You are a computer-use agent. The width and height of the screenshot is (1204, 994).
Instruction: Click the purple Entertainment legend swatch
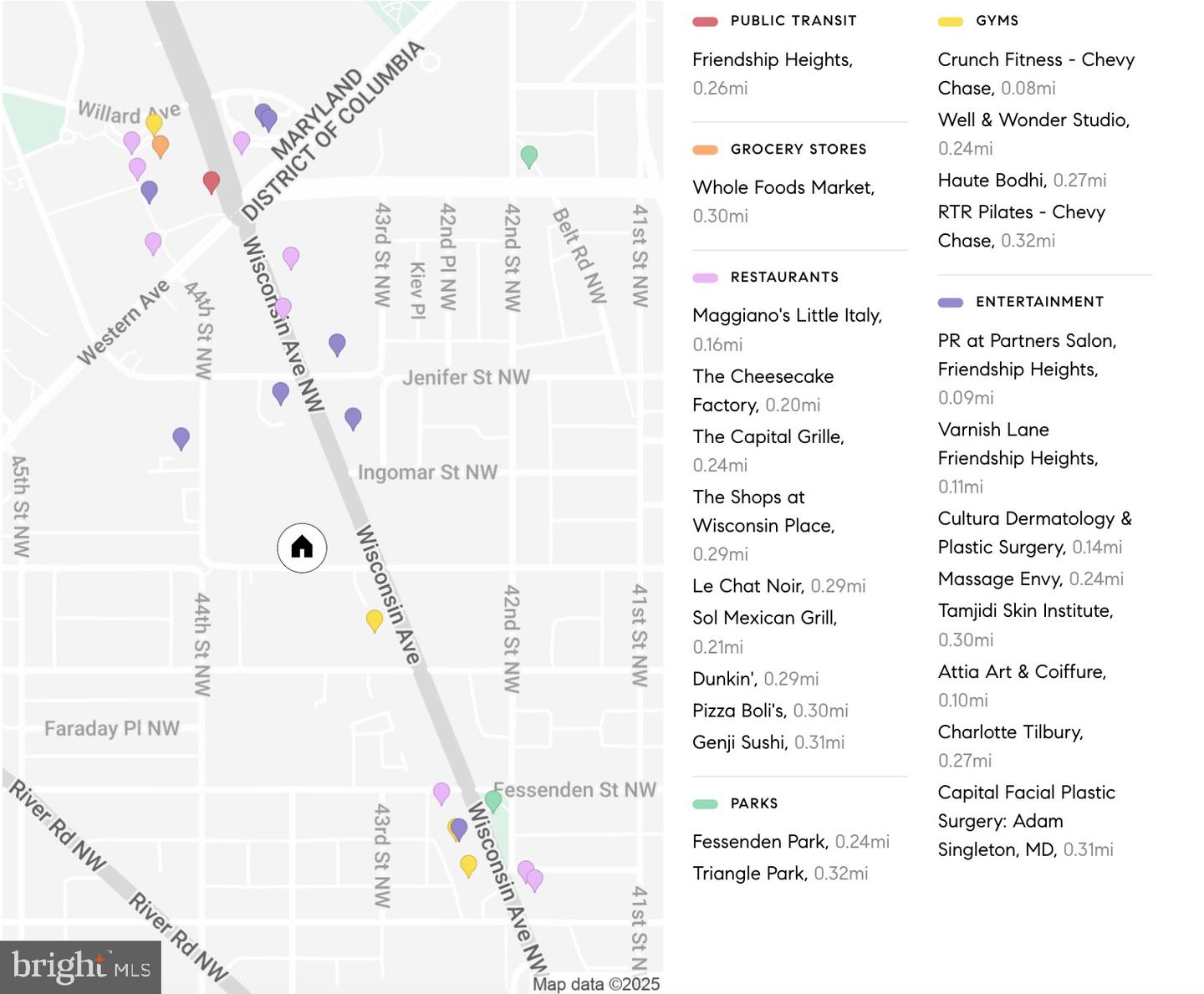click(951, 302)
